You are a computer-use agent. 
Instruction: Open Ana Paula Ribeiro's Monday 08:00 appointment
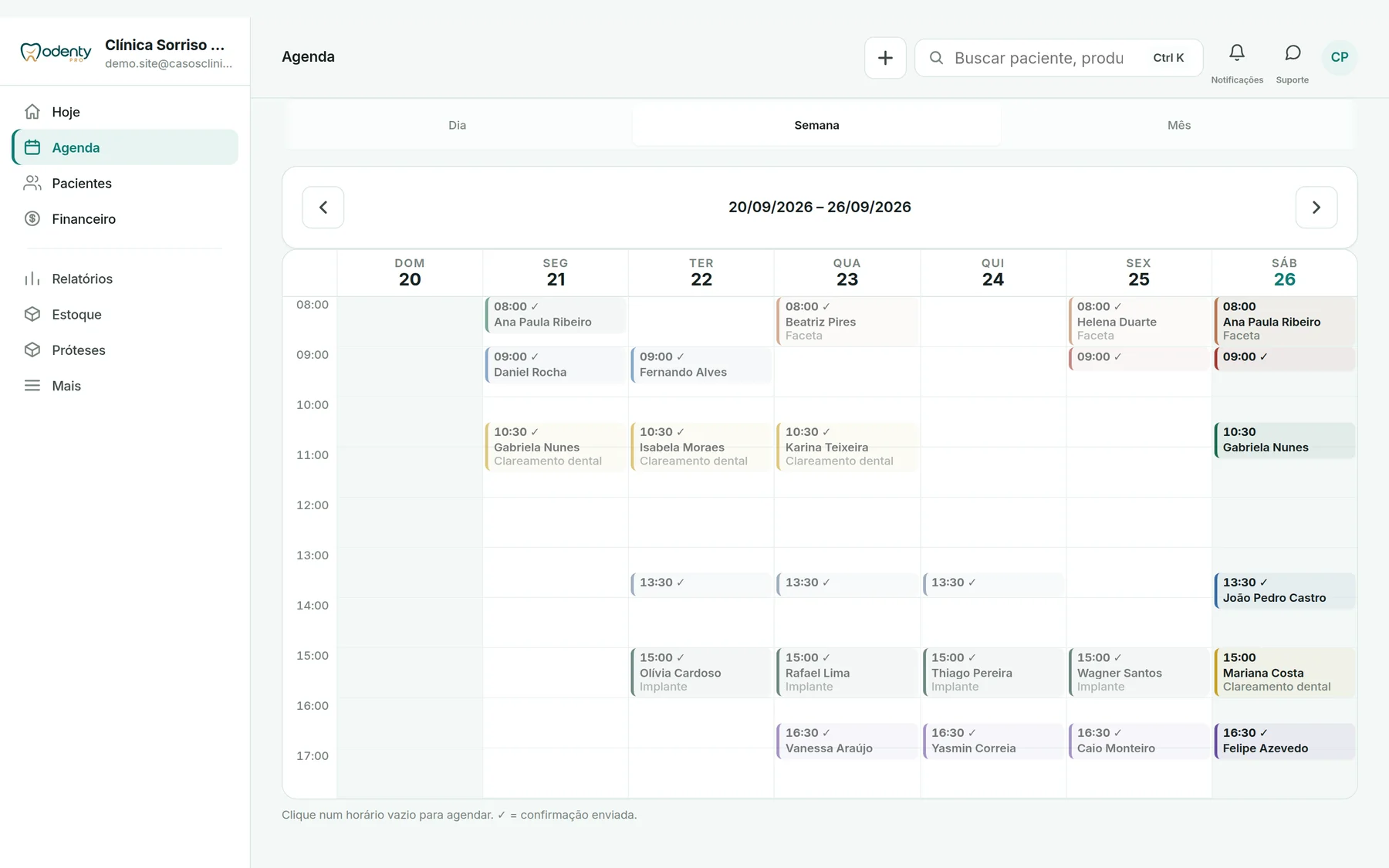(556, 315)
